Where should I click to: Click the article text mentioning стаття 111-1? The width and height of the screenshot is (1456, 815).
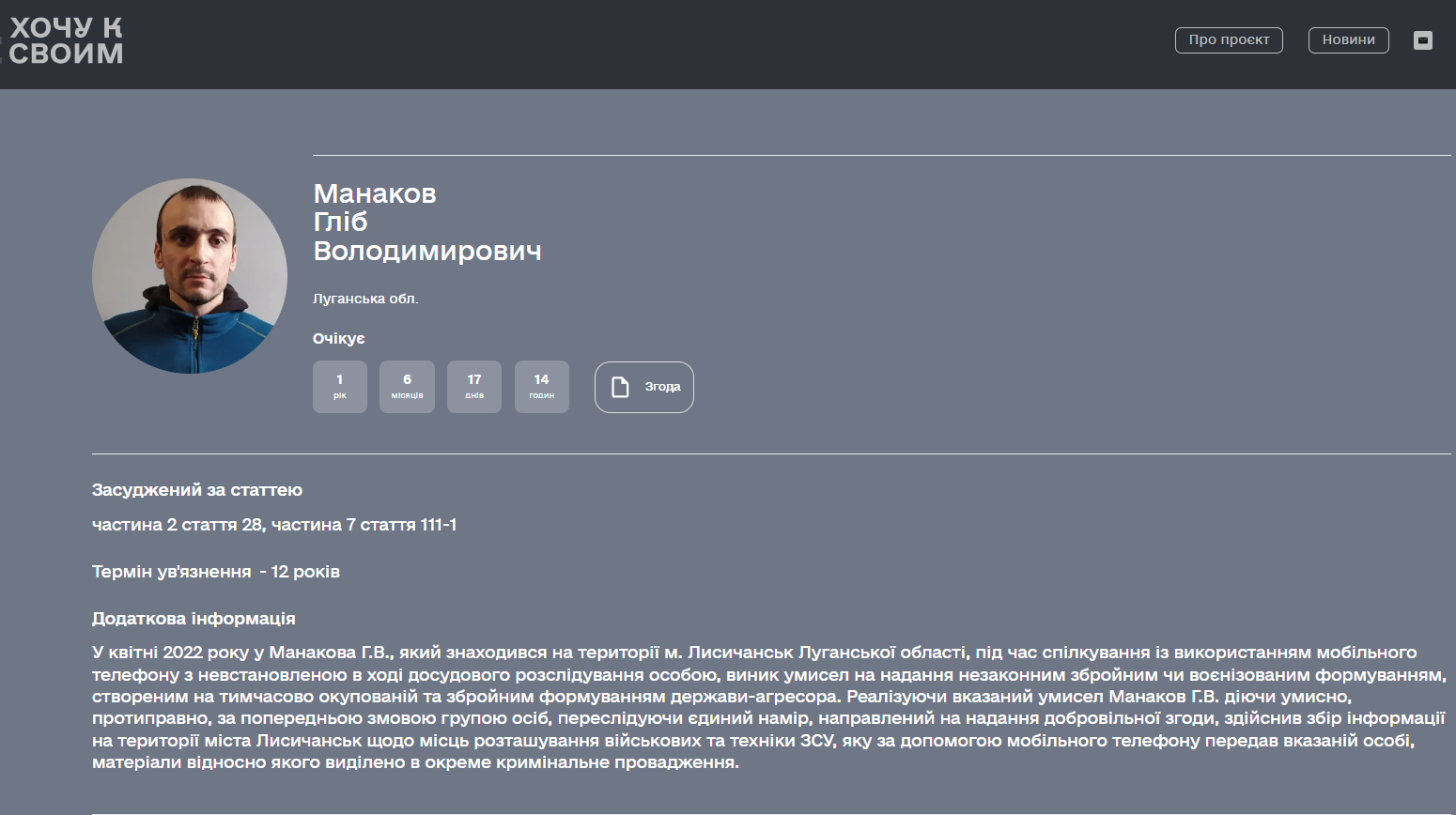point(274,525)
